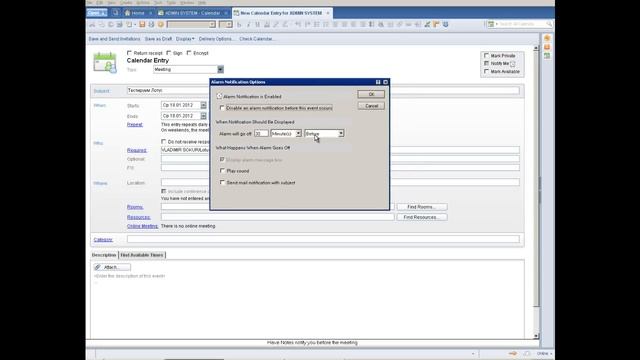
Task: Open the Minute(s) unit dropdown
Action: pos(298,133)
